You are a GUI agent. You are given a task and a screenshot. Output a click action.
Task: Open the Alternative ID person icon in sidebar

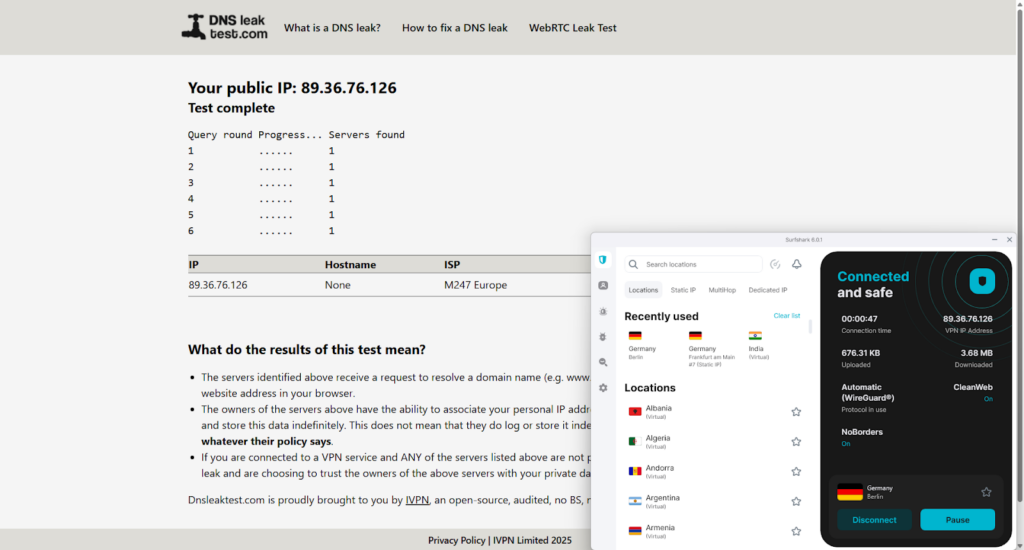[x=603, y=285]
